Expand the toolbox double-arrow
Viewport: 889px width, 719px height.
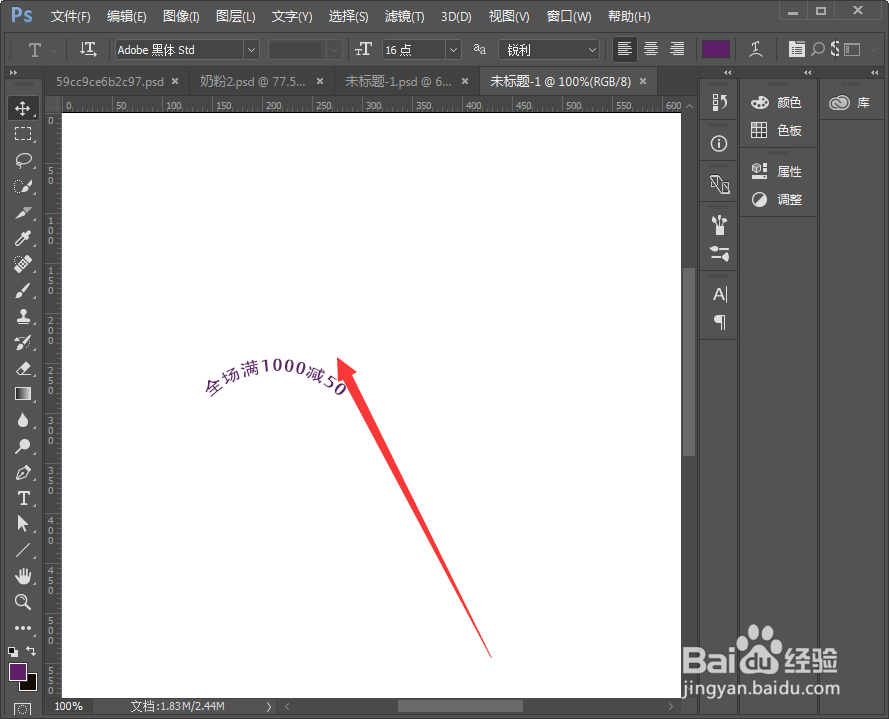[x=14, y=73]
